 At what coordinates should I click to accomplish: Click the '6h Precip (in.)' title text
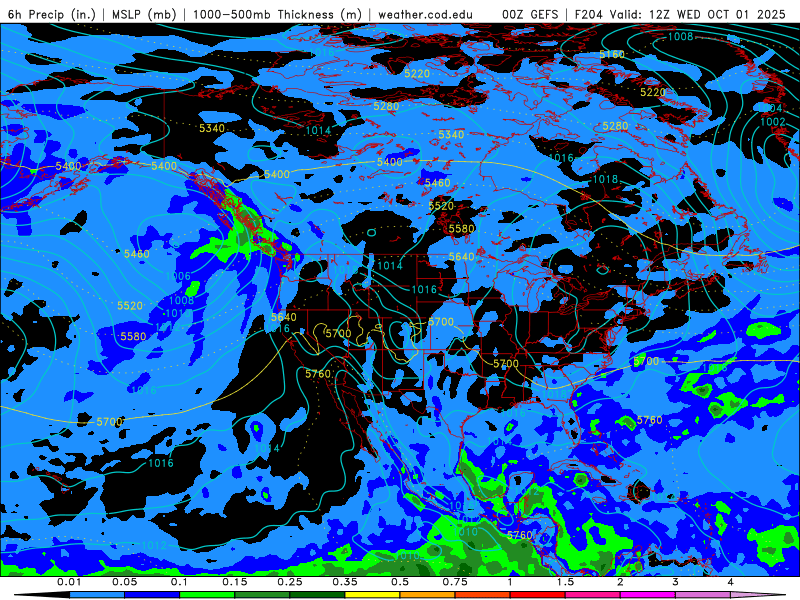[x=52, y=14]
